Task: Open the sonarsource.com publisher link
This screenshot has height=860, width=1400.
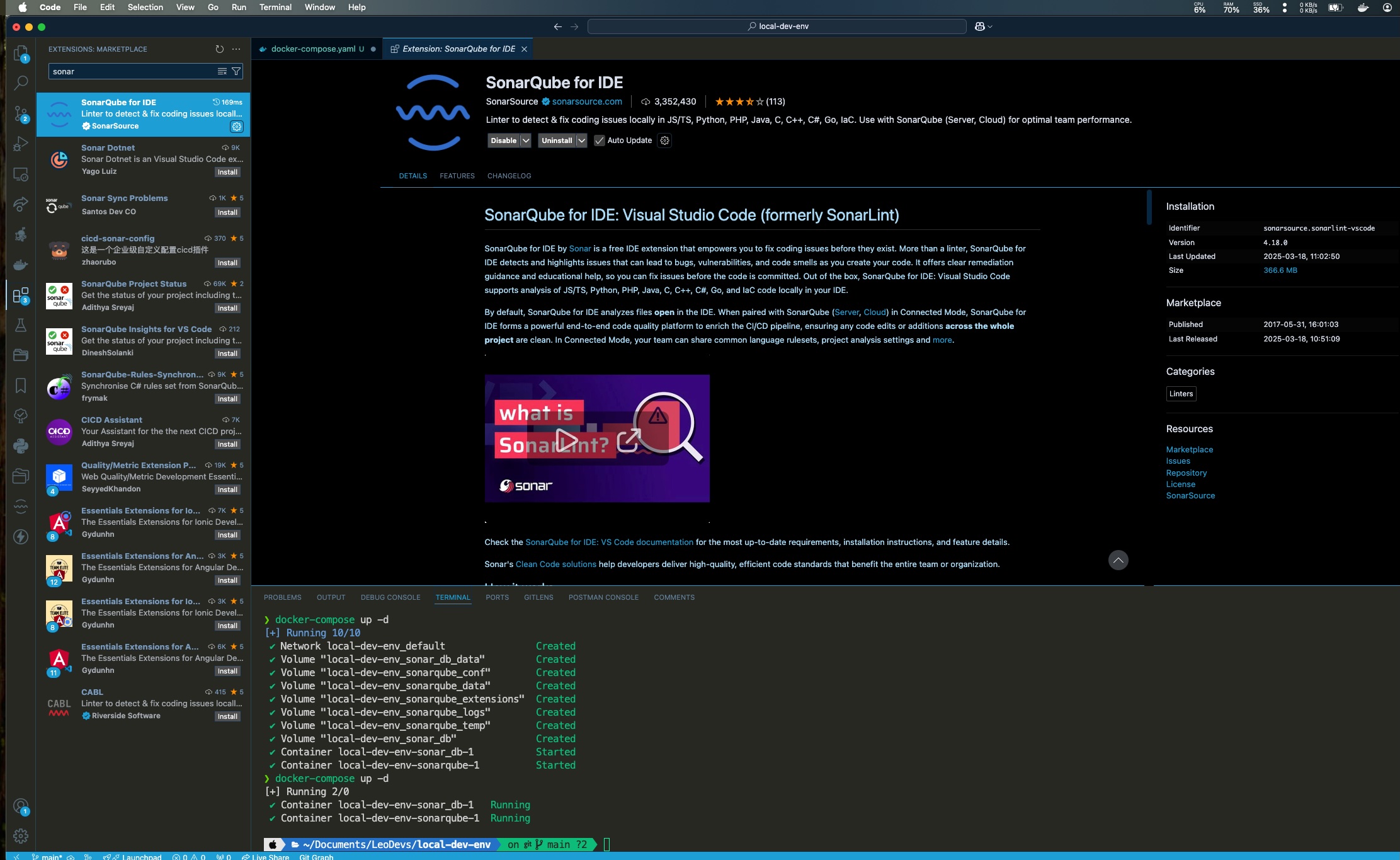Action: click(587, 101)
